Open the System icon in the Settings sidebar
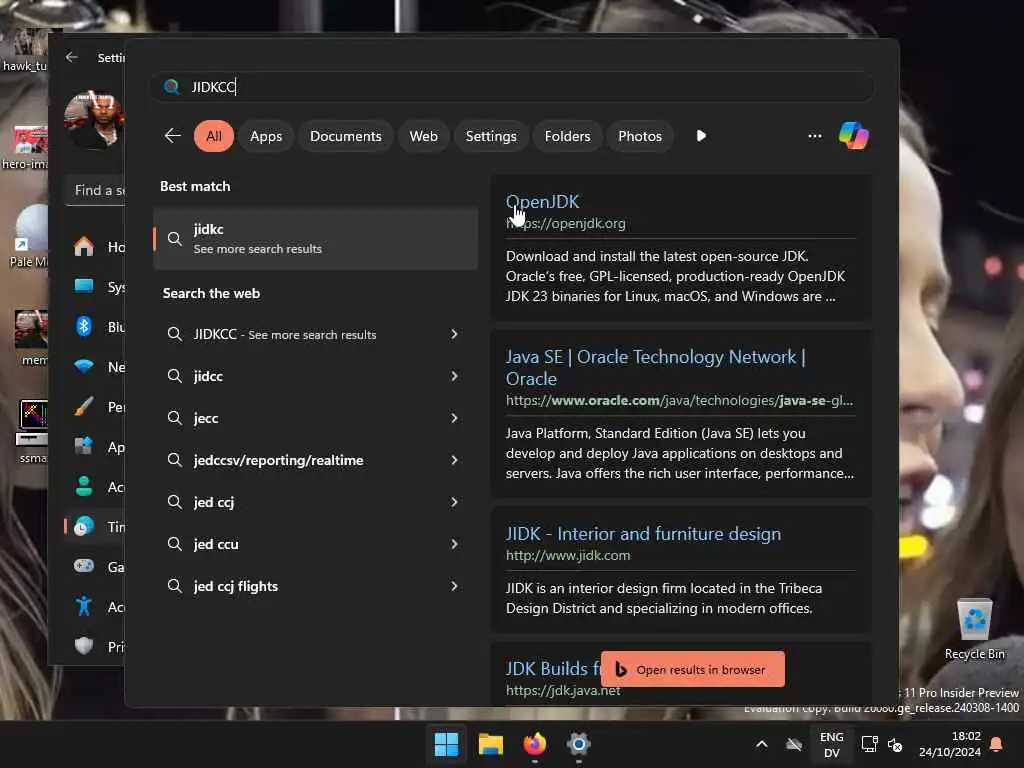1024x768 pixels. pyautogui.click(x=84, y=287)
